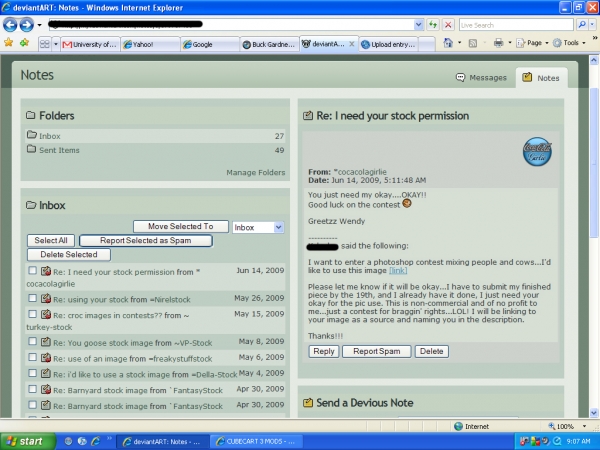Expand the Quick Tabs list dropdown arrow
Viewport: 600px width, 450px height.
tap(56, 44)
